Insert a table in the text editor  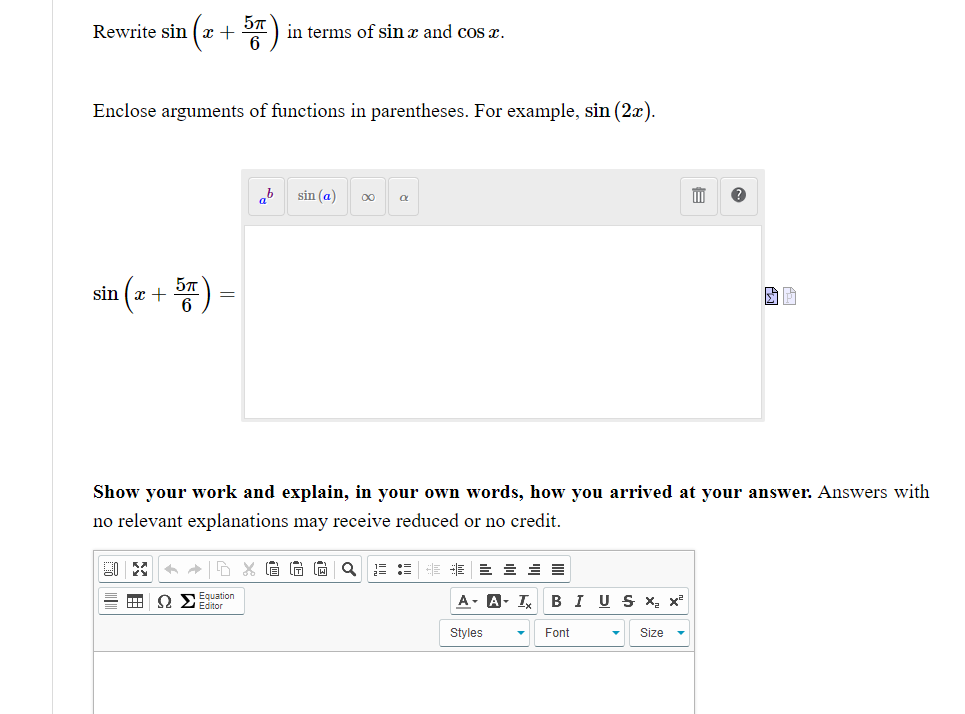pos(135,602)
